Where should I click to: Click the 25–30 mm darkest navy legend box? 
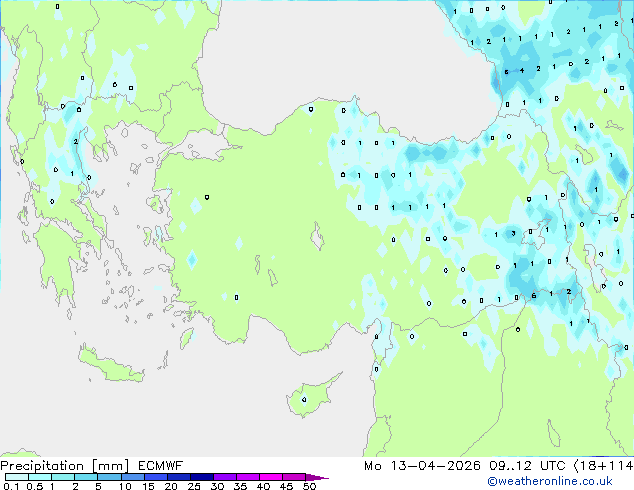pos(201,477)
